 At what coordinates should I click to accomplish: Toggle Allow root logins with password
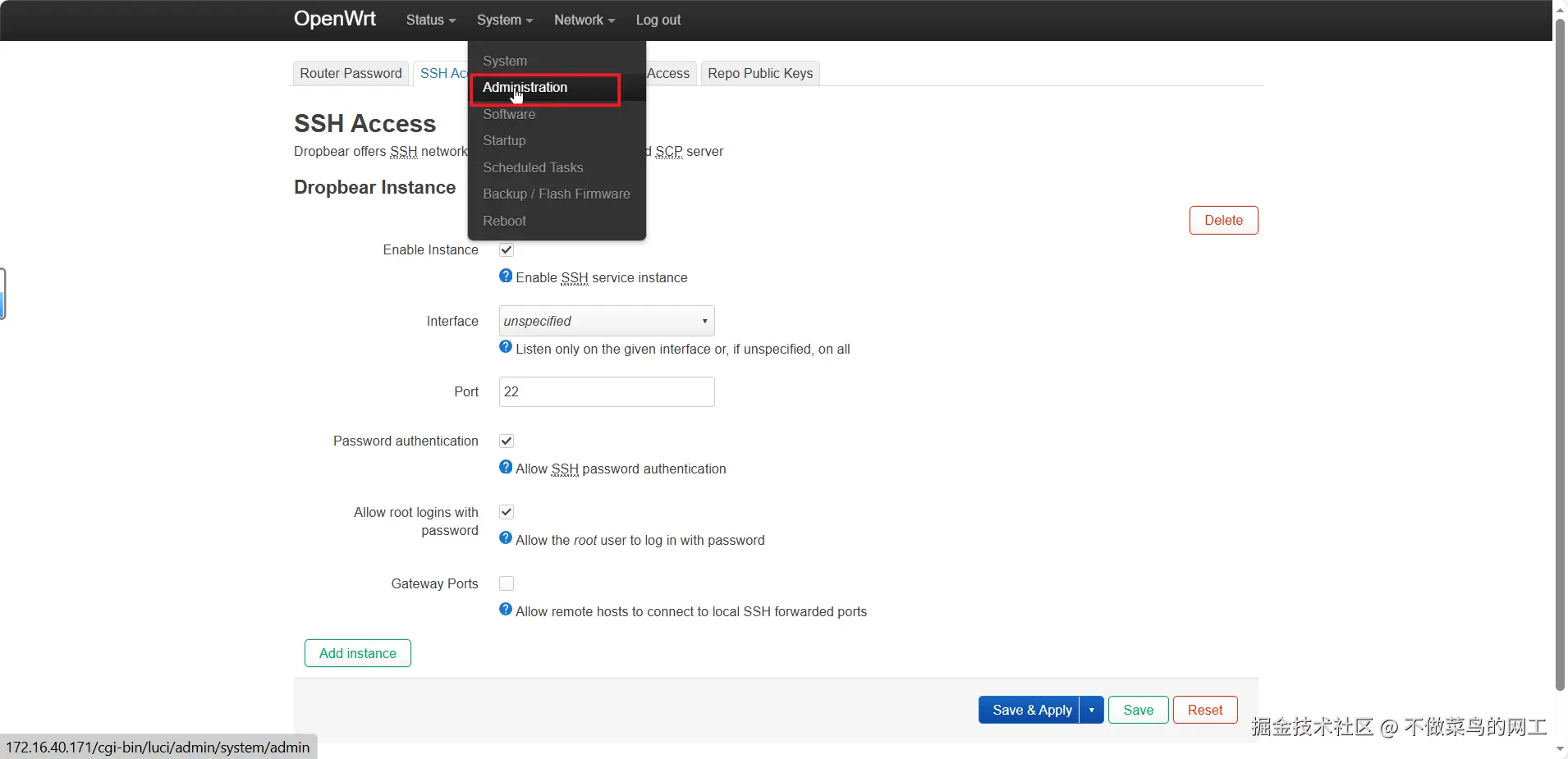click(507, 512)
